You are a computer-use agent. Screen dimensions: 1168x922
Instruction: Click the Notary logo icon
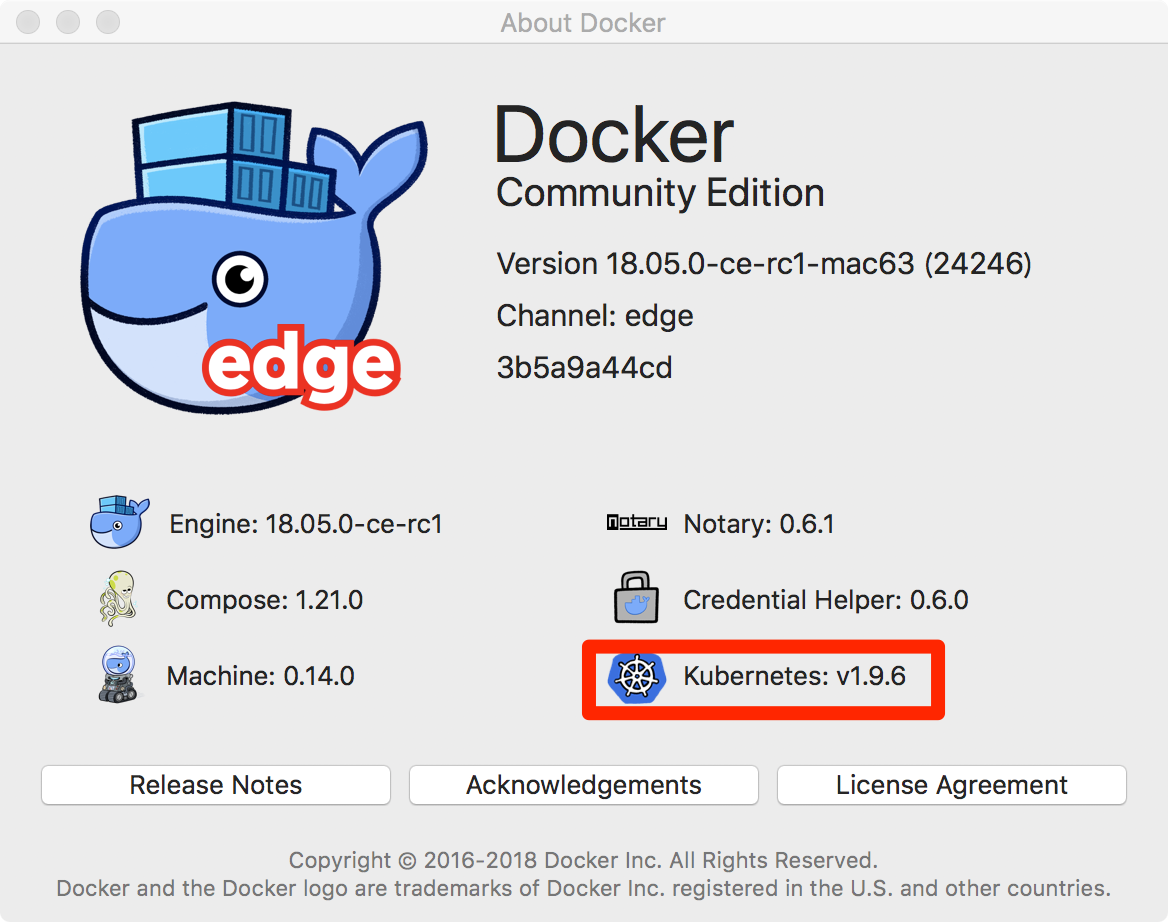pos(637,522)
